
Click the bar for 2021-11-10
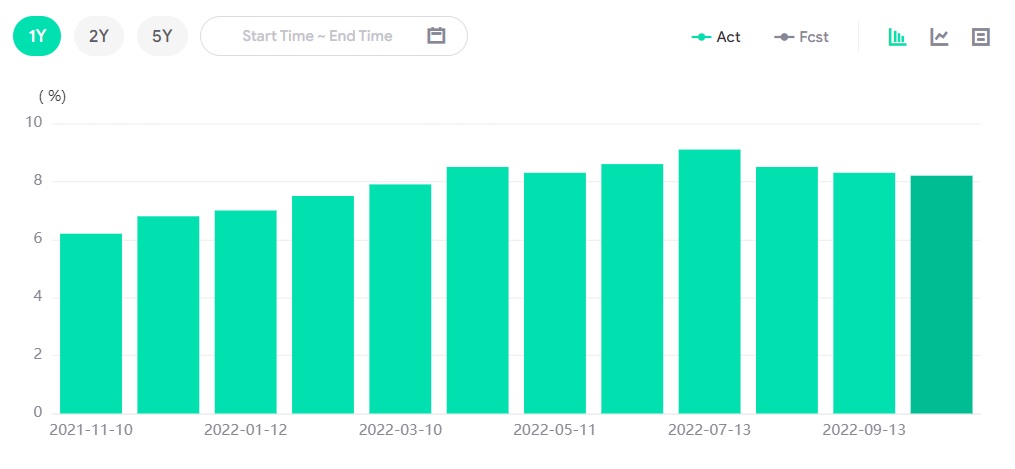(91, 323)
